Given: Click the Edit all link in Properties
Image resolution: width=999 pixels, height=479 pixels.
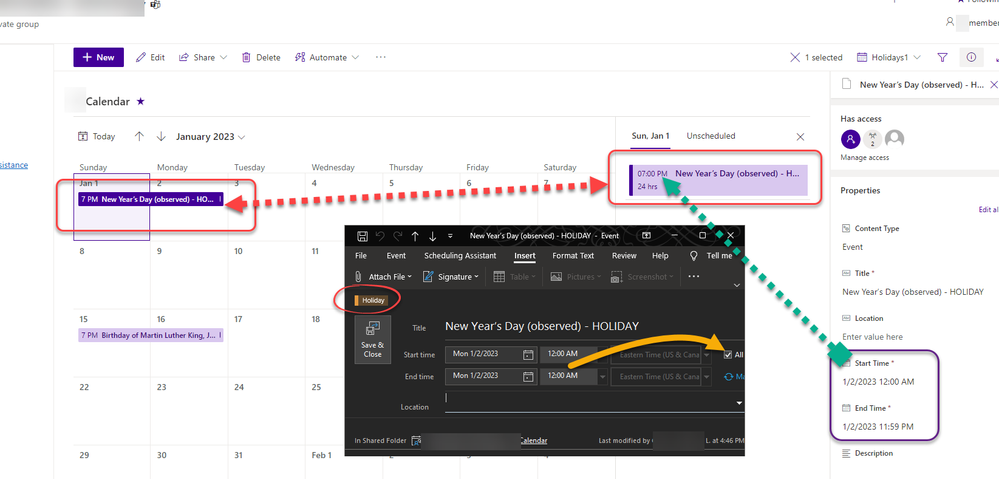Looking at the screenshot, I should point(988,210).
